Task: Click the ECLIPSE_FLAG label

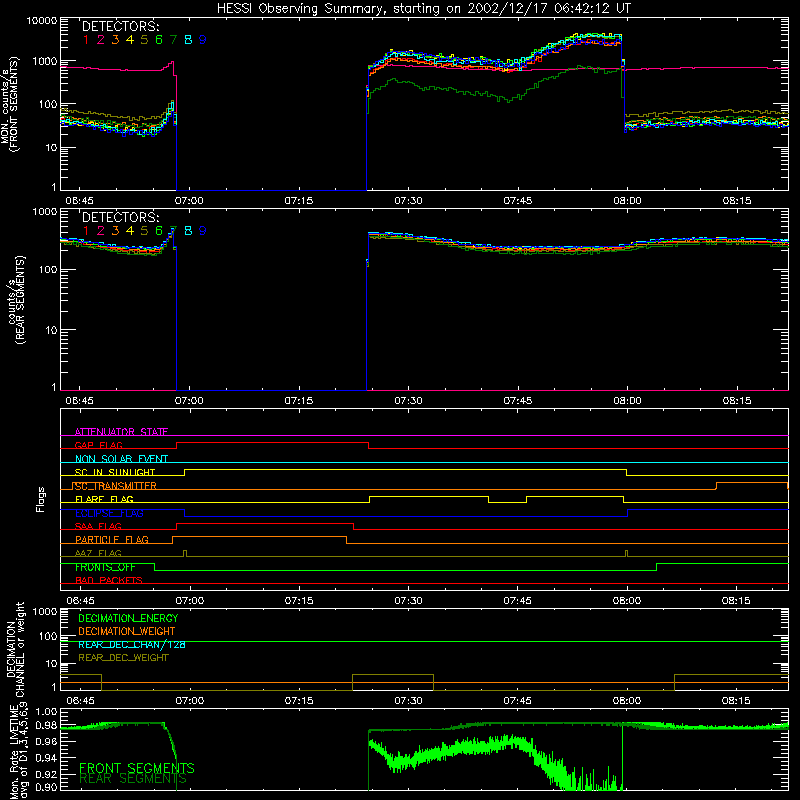Action: 109,513
